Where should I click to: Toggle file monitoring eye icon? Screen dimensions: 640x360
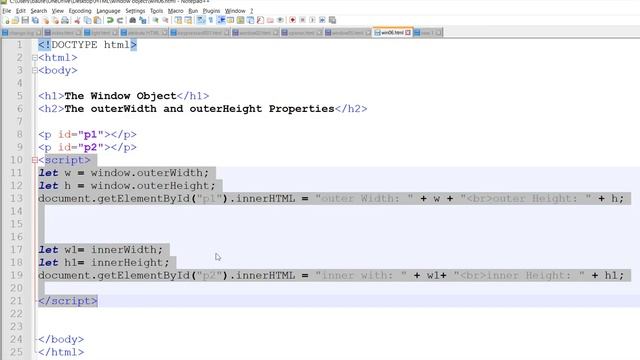click(280, 20)
